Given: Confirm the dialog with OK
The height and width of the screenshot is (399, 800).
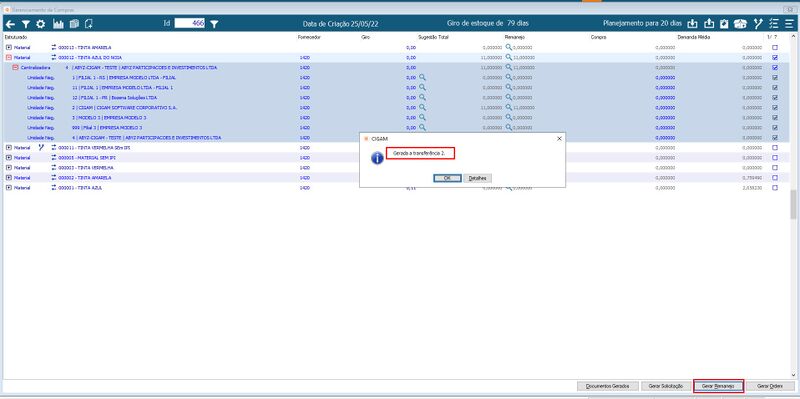Looking at the screenshot, I should click(447, 178).
